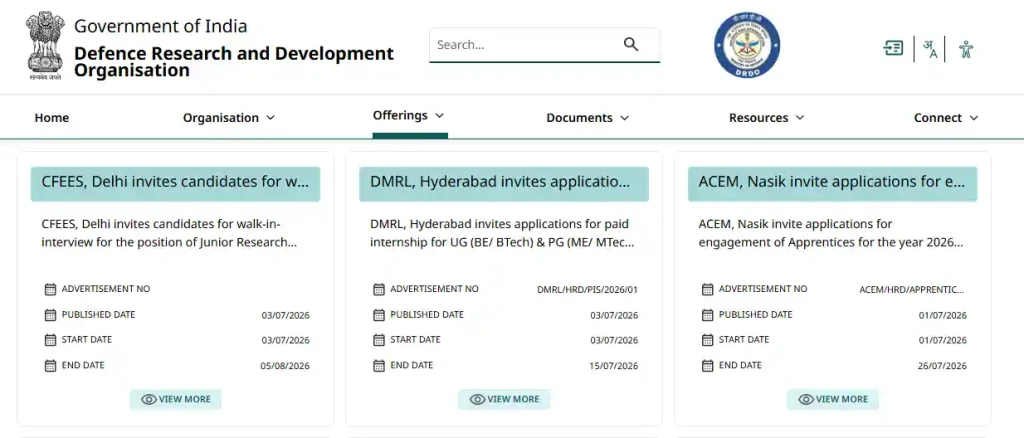Open the accessibility options icon
Viewport: 1024px width, 438px height.
point(966,49)
